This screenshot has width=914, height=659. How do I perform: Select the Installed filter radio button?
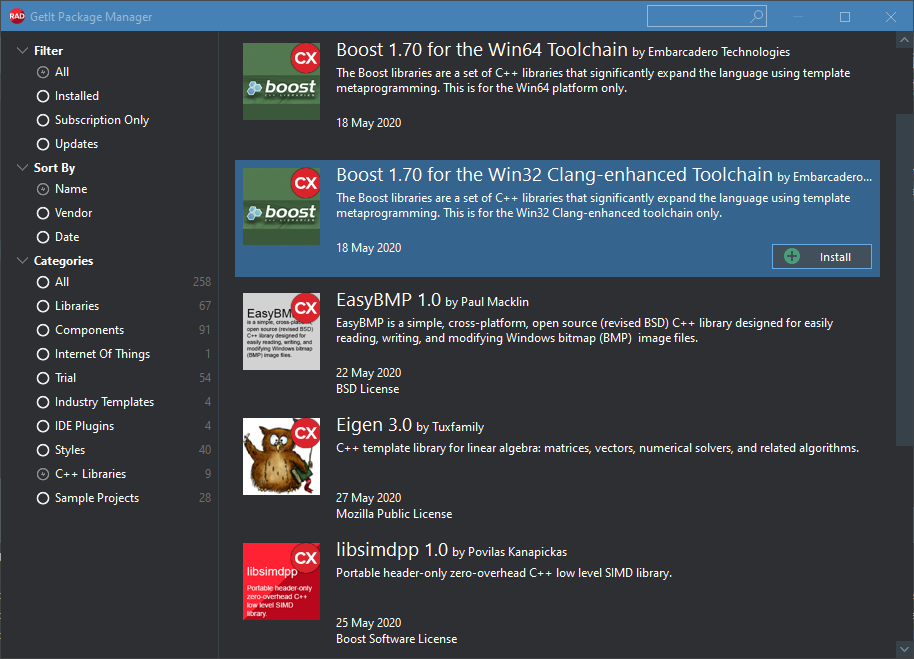pyautogui.click(x=43, y=96)
